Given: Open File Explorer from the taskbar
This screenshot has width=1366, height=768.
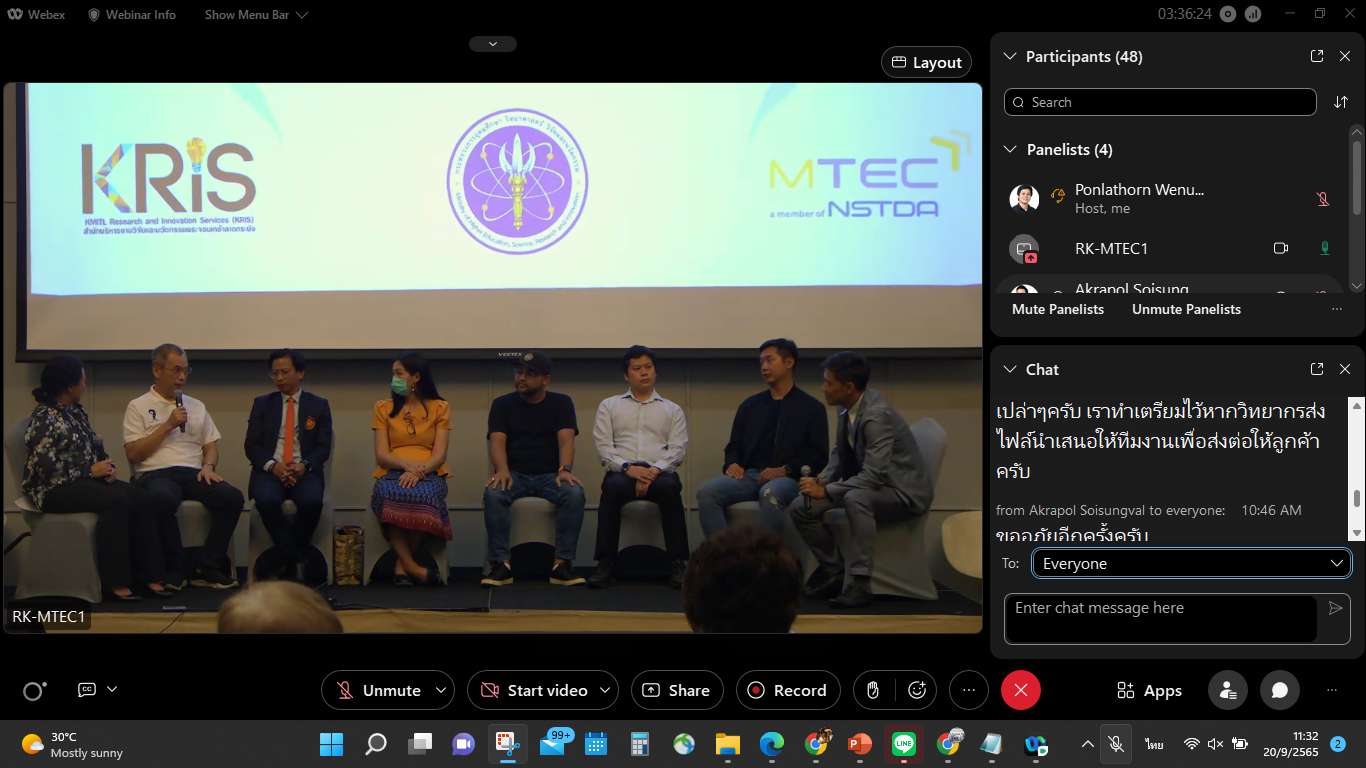Looking at the screenshot, I should click(x=727, y=744).
